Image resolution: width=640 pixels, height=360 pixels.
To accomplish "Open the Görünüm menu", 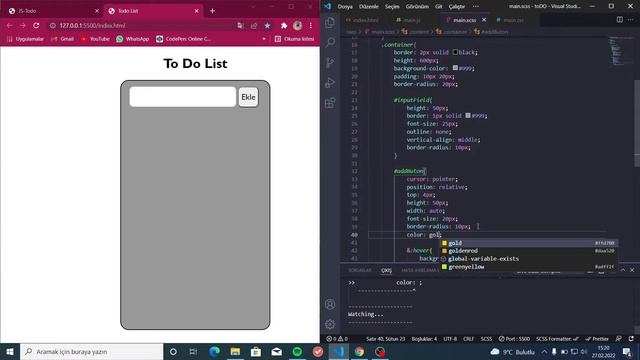I will pyautogui.click(x=417, y=7).
